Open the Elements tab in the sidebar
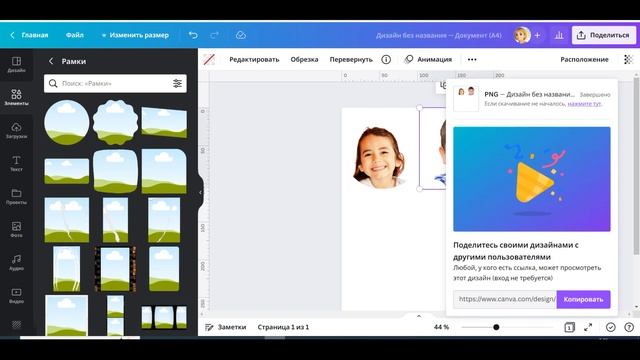Image resolution: width=640 pixels, height=360 pixels. click(x=16, y=98)
